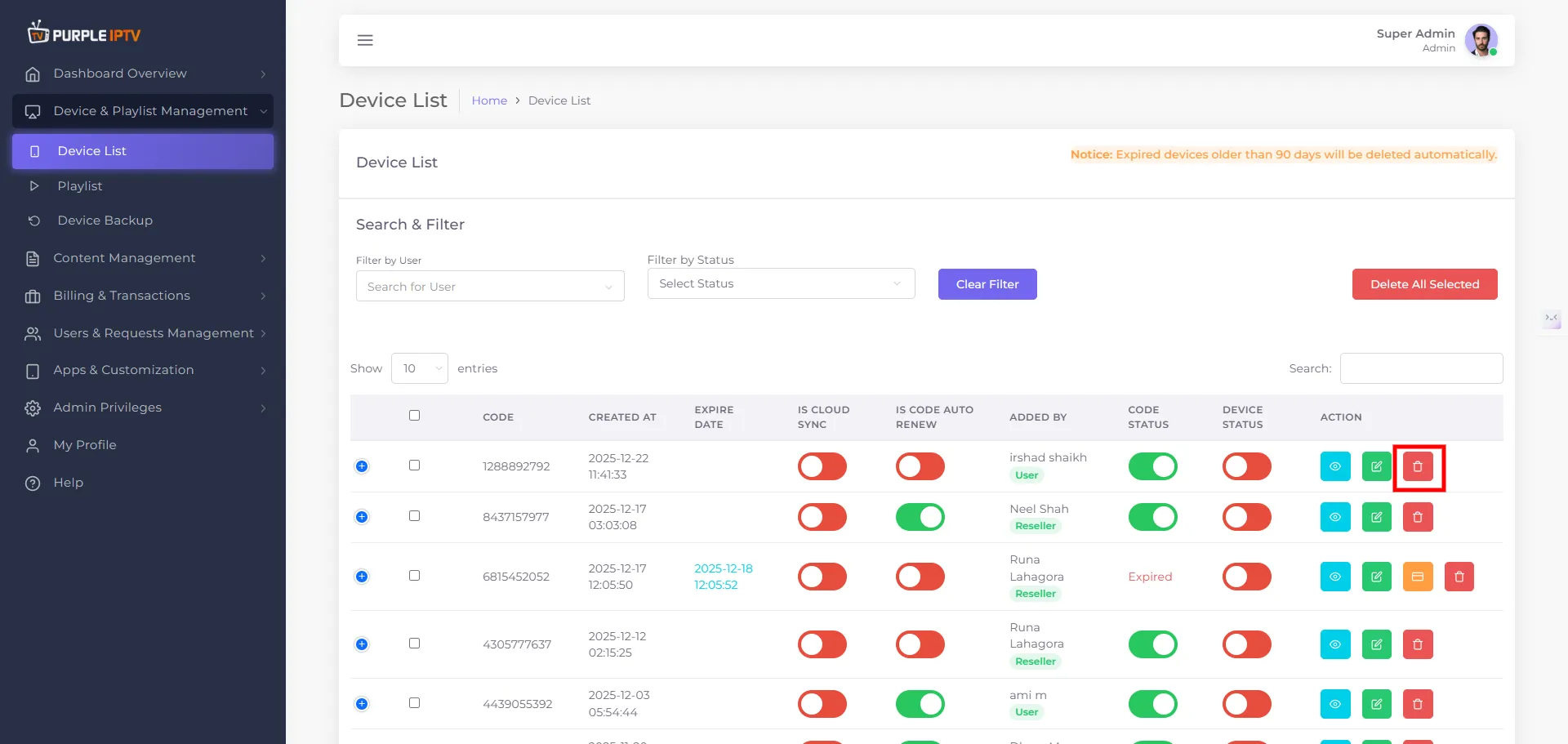Screen dimensions: 1568x744
Task: Open the Select Status dropdown
Action: coord(781,283)
